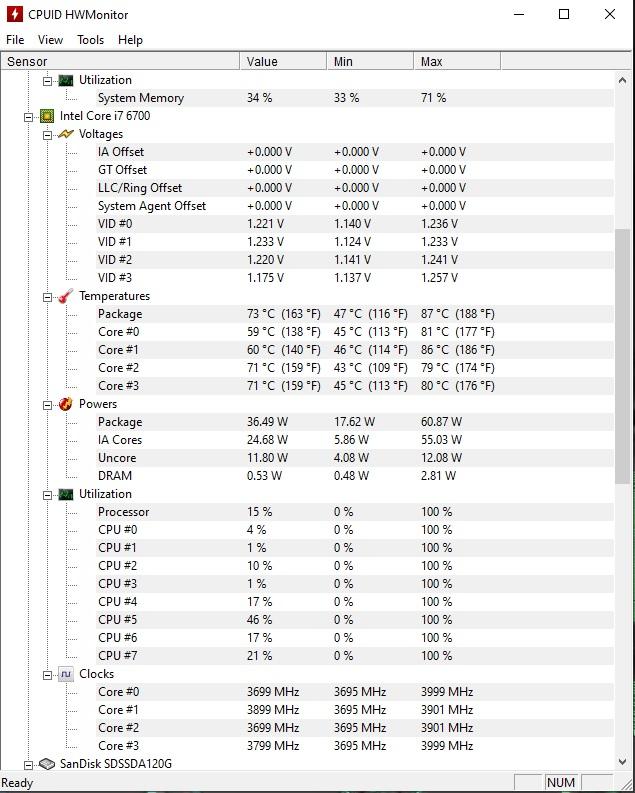This screenshot has height=793, width=635.
Task: Collapse the Temperatures section
Action: click(48, 297)
